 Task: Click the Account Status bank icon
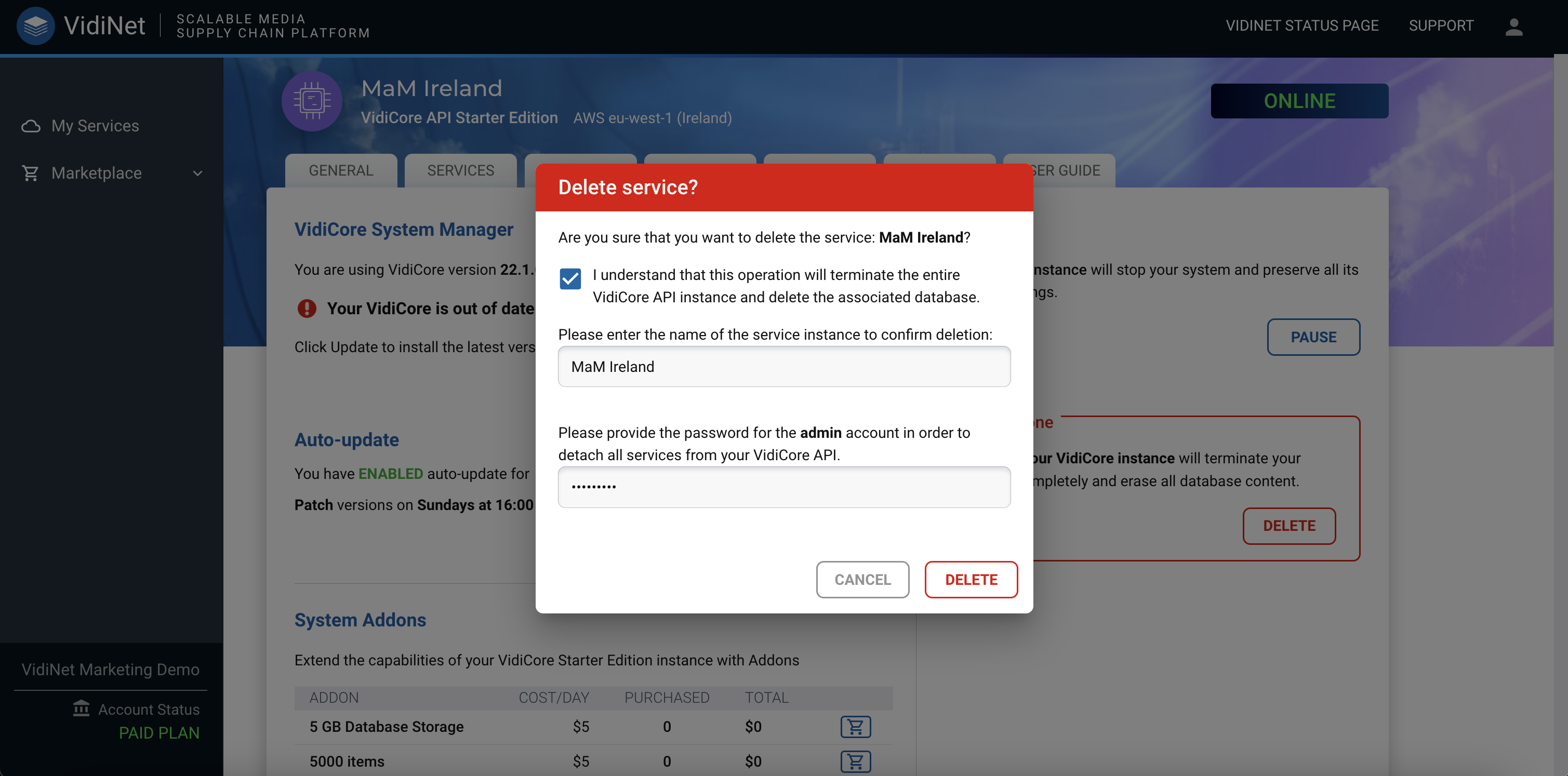tap(81, 708)
